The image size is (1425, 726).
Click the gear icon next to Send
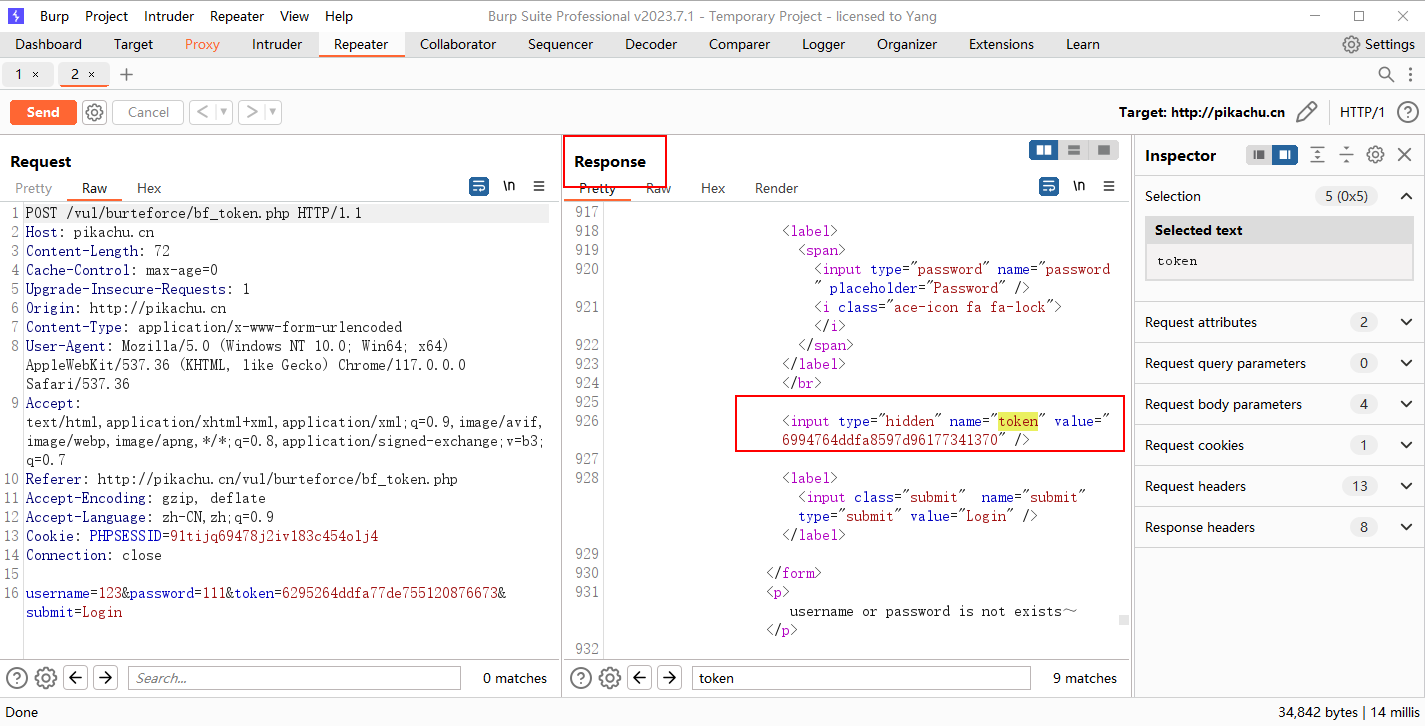(x=94, y=113)
